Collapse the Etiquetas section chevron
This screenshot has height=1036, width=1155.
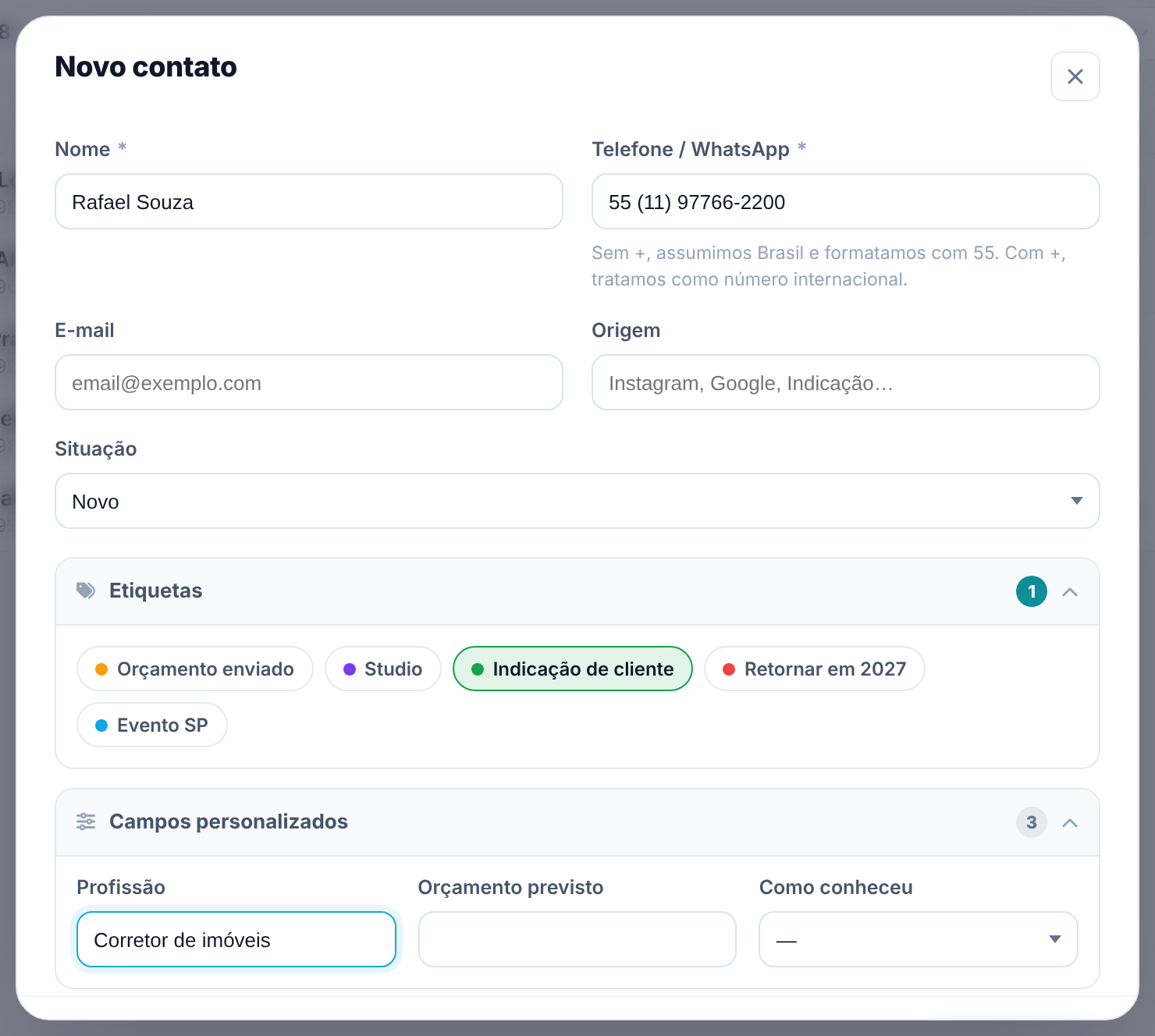[1070, 591]
